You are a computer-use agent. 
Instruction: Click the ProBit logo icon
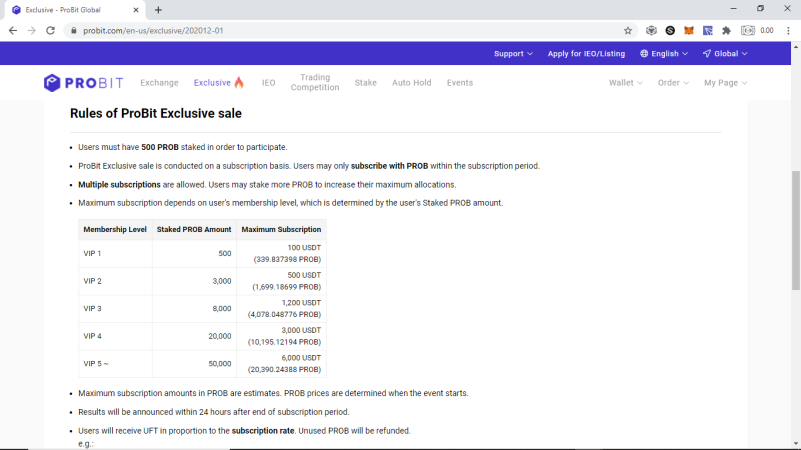[x=52, y=83]
